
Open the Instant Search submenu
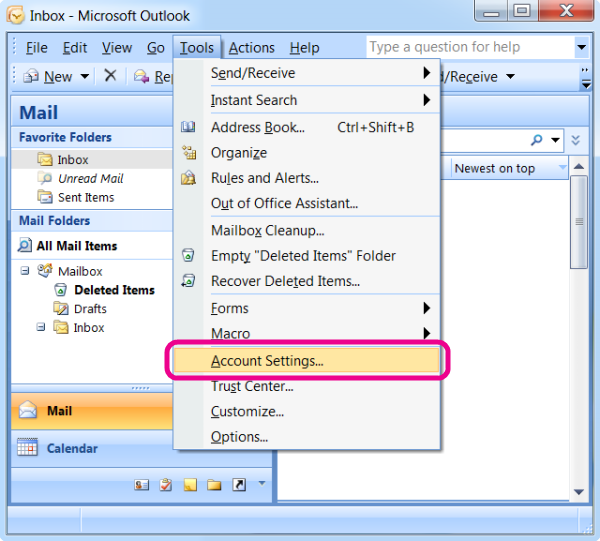tap(307, 100)
